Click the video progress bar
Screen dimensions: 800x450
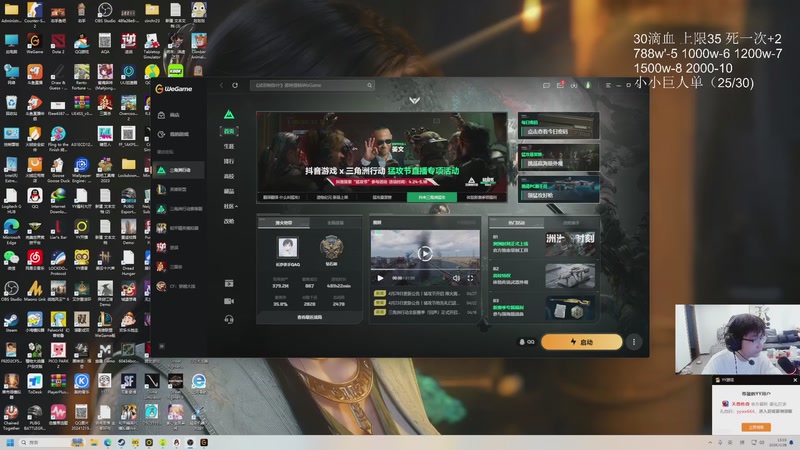point(425,269)
